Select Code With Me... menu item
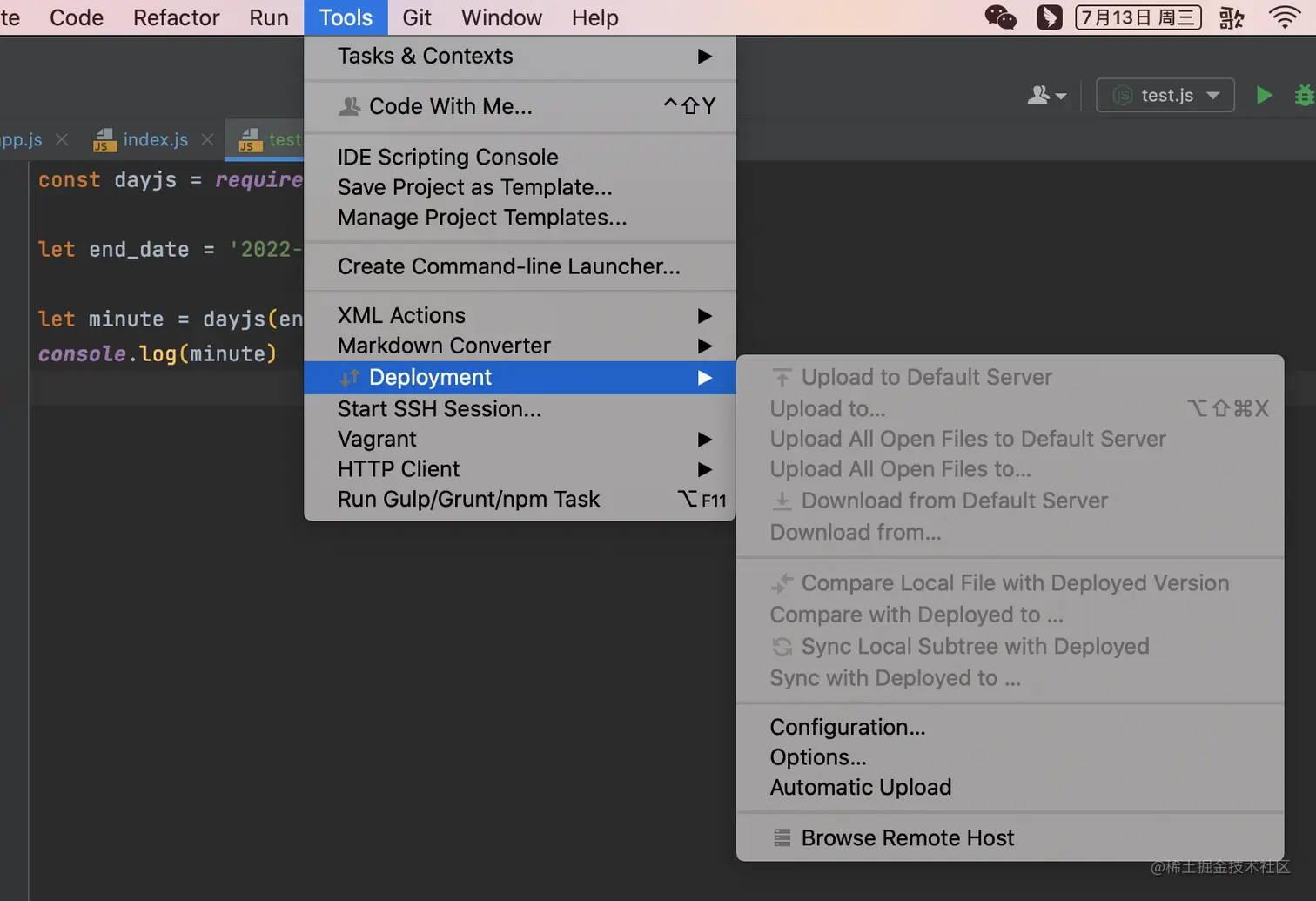Image resolution: width=1316 pixels, height=901 pixels. 520,106
